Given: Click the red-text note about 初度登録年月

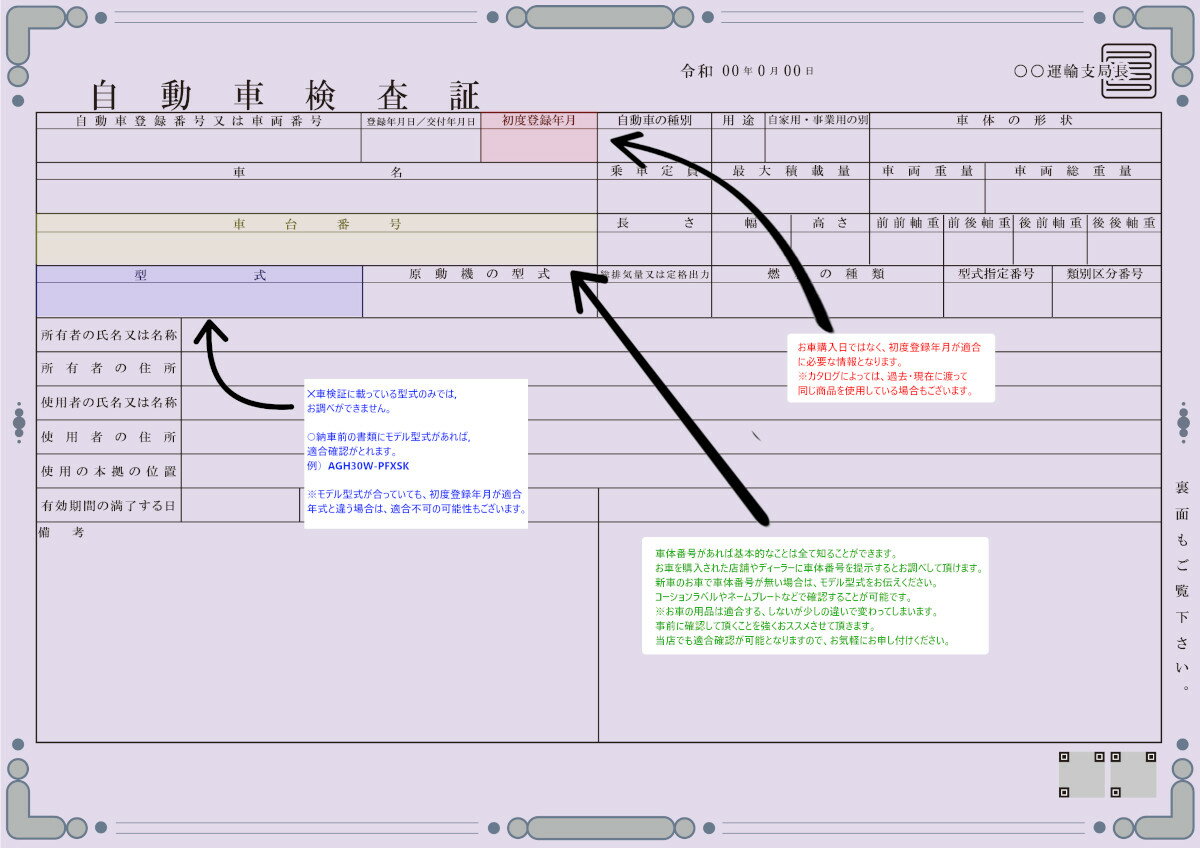Looking at the screenshot, I should [x=890, y=367].
